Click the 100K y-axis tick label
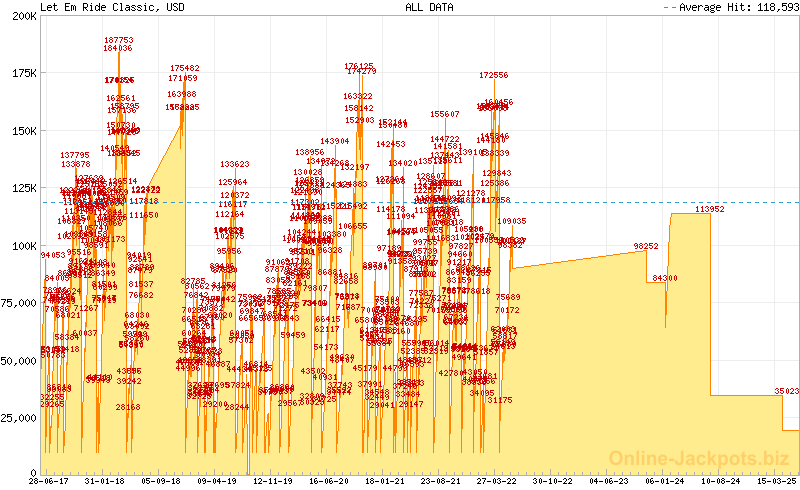The height and width of the screenshot is (490, 800). [x=23, y=246]
